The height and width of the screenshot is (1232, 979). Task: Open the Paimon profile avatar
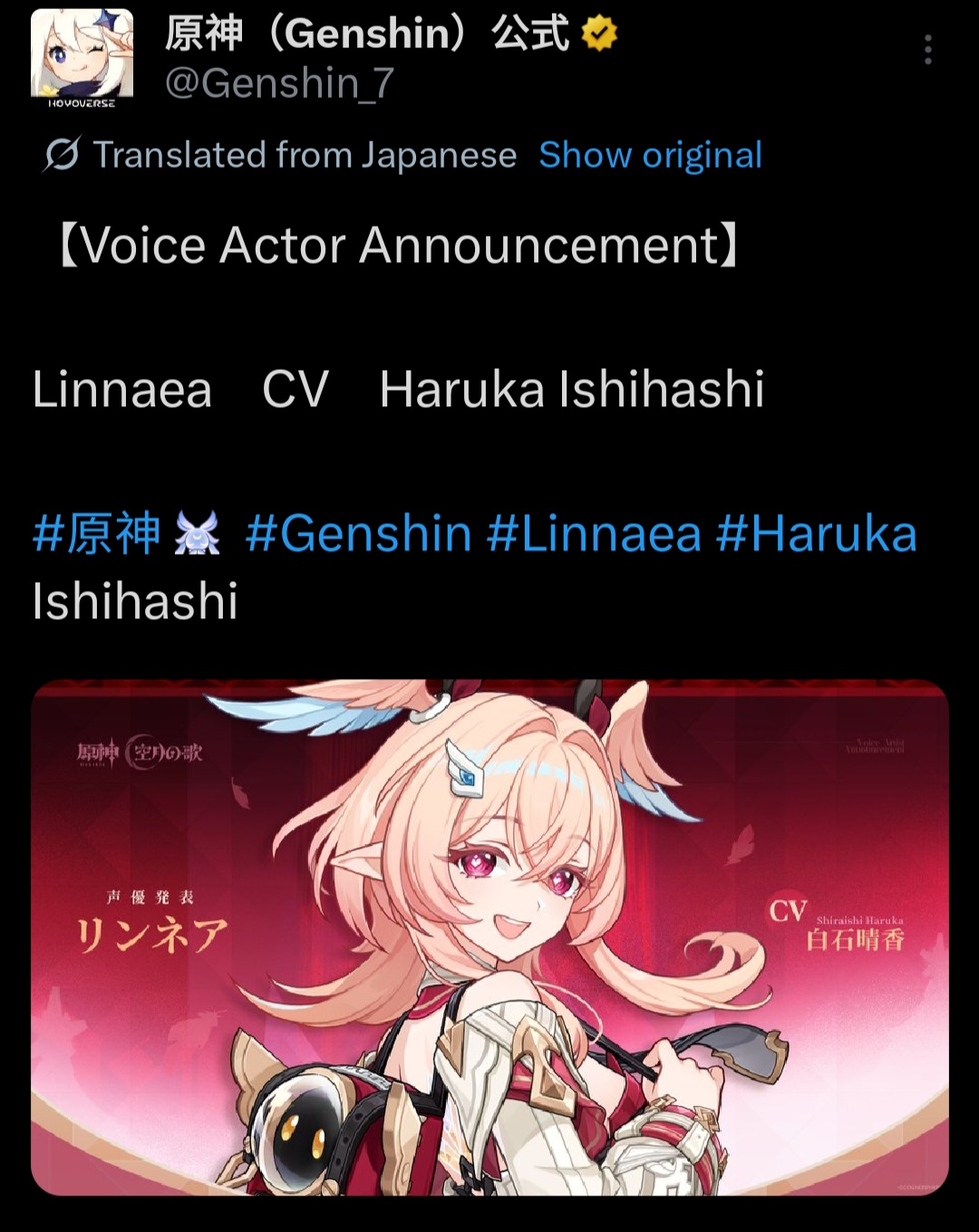pyautogui.click(x=82, y=57)
